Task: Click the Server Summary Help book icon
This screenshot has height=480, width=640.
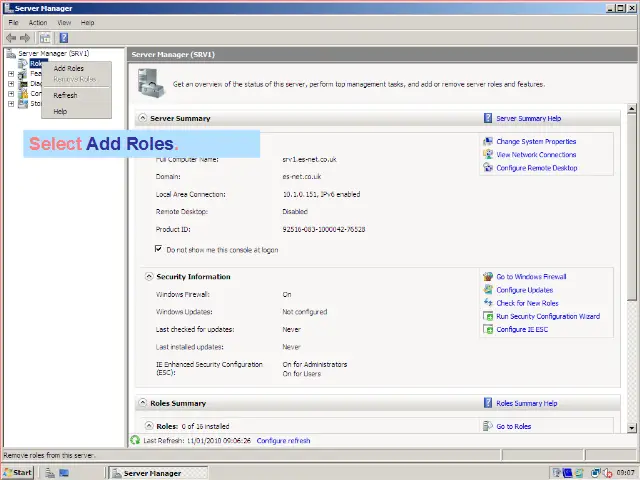Action: point(488,118)
